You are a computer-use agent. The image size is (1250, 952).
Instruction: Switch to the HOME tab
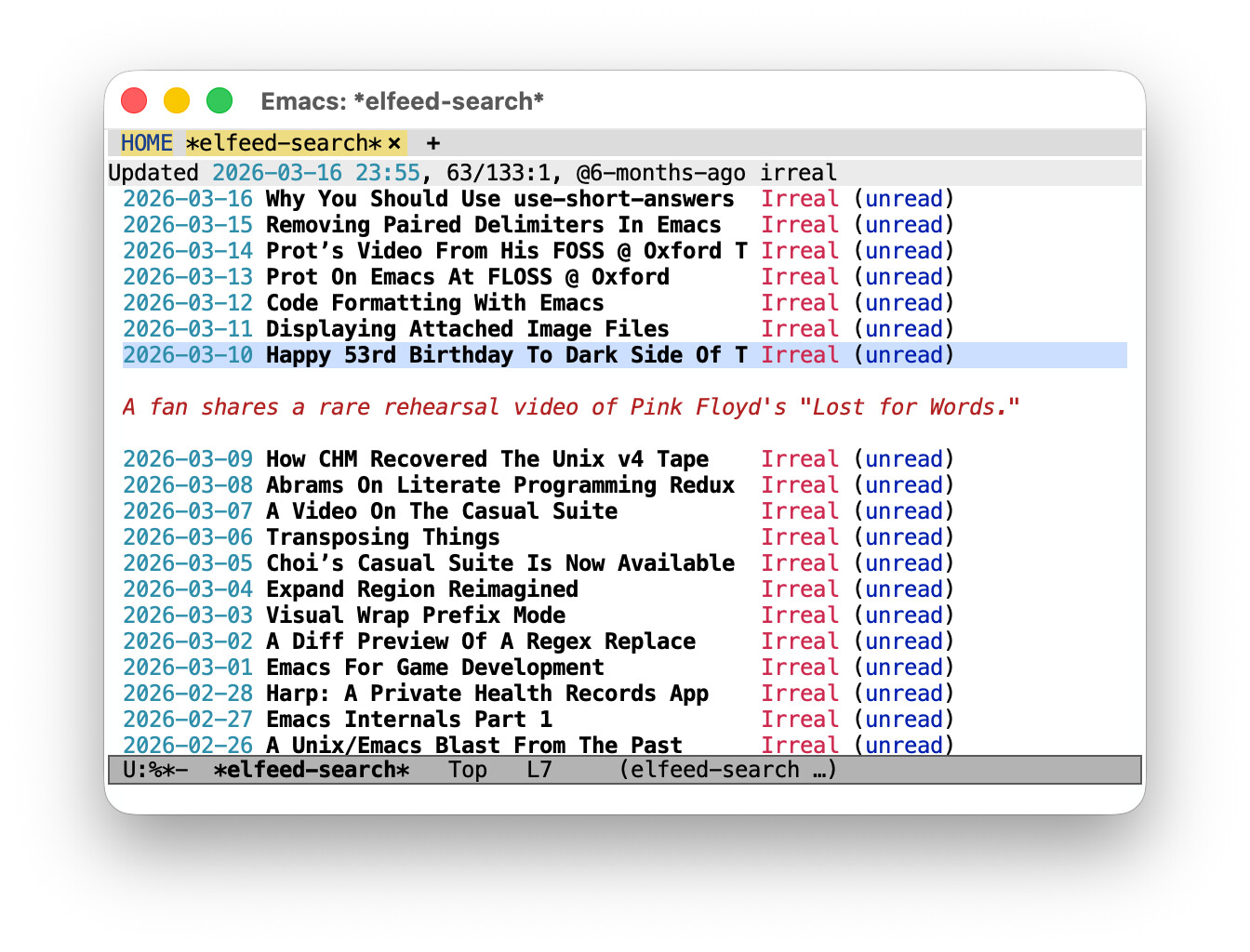146,142
